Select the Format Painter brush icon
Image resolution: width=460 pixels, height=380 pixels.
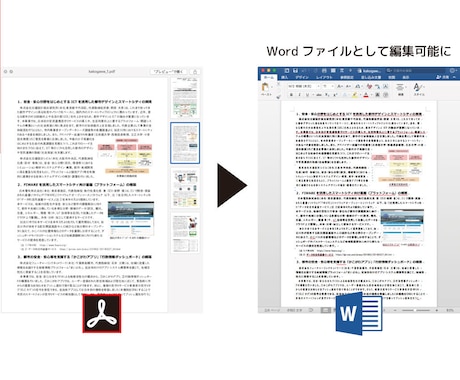click(278, 97)
